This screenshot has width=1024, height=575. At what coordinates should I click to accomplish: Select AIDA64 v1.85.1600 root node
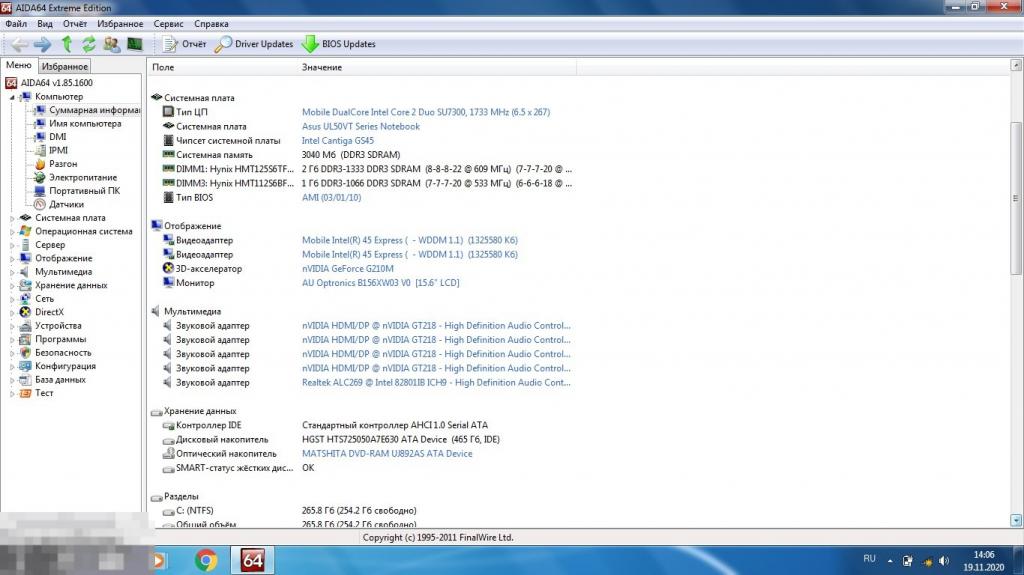point(57,83)
